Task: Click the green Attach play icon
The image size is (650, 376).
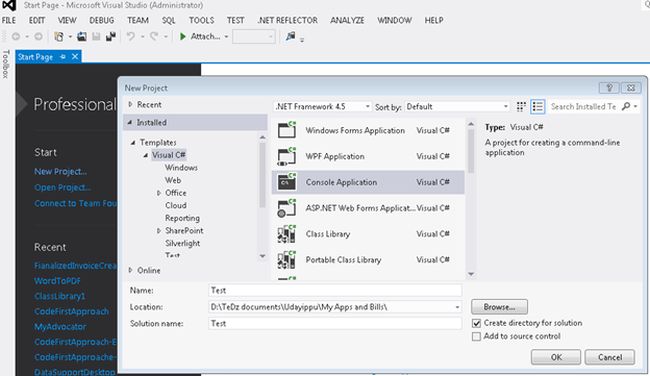Action: click(x=182, y=36)
